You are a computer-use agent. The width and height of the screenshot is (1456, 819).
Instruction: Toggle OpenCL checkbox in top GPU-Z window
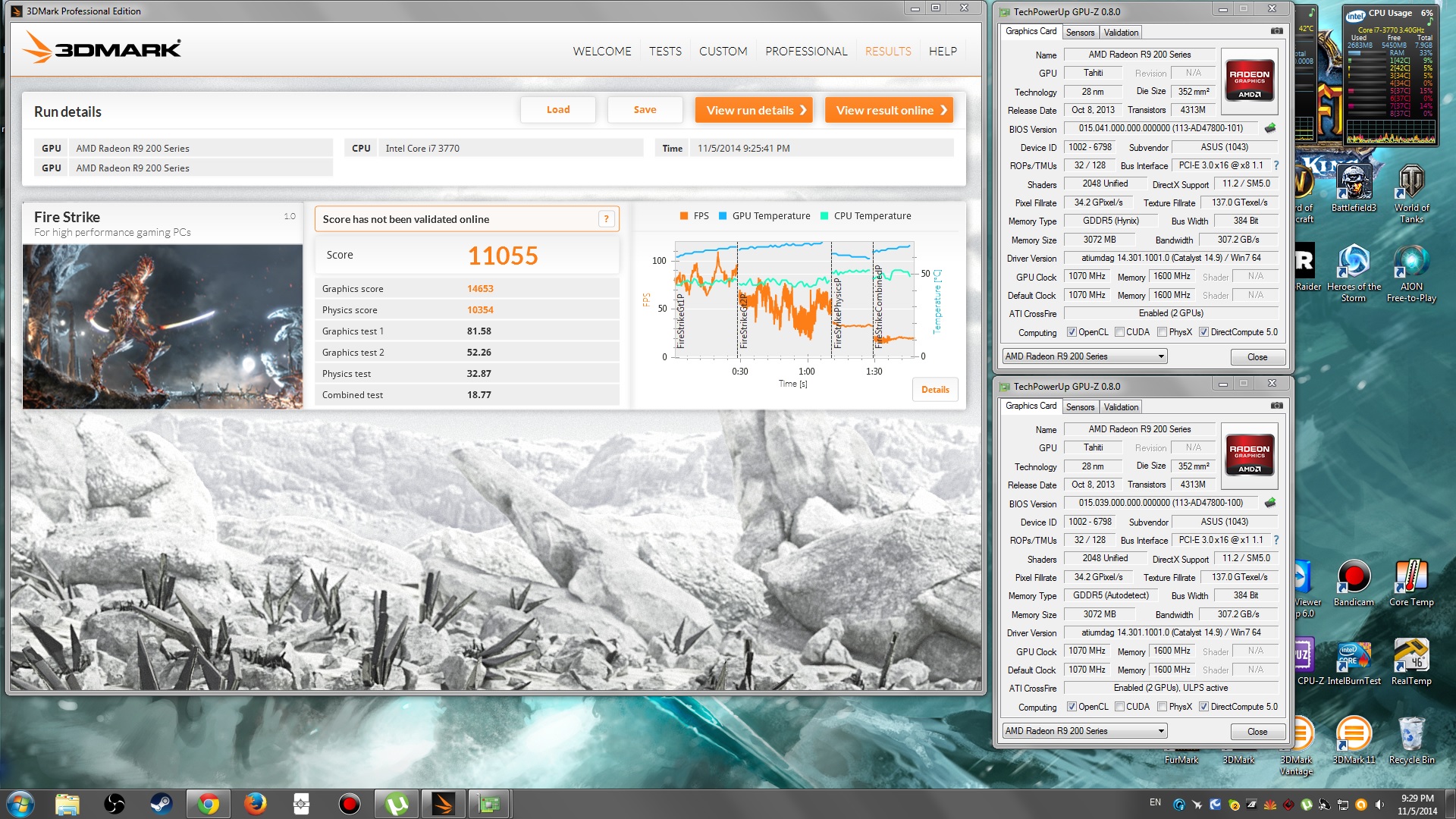coord(1072,332)
